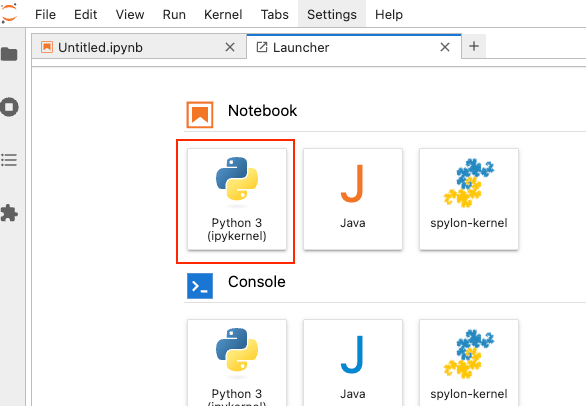Open the View menu
Screen dimensions: 586x406
pos(130,14)
